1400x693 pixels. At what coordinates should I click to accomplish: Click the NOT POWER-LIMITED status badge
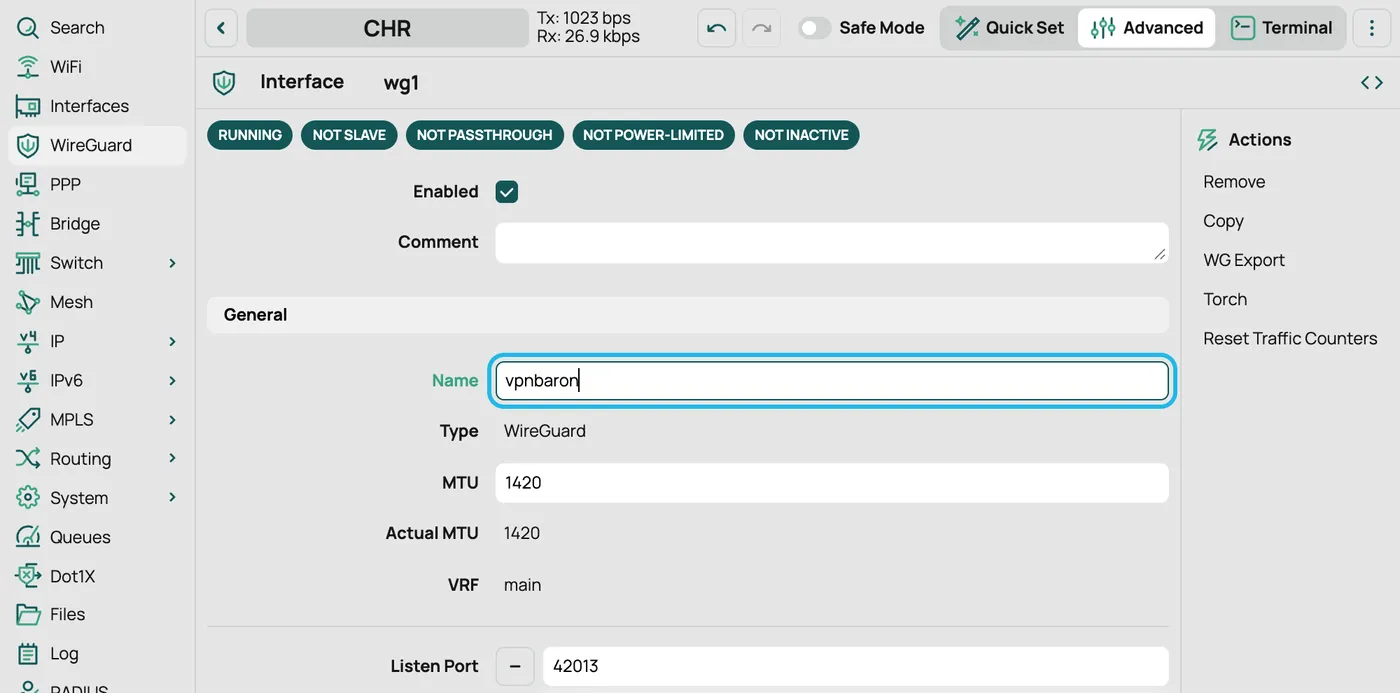654,135
